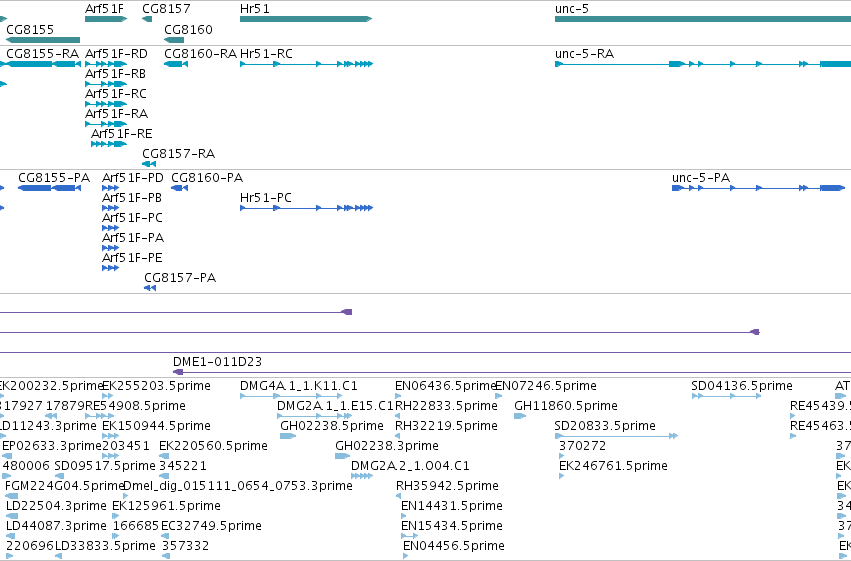Select protein Arf51F-PA
The image size is (851, 561).
click(x=110, y=248)
